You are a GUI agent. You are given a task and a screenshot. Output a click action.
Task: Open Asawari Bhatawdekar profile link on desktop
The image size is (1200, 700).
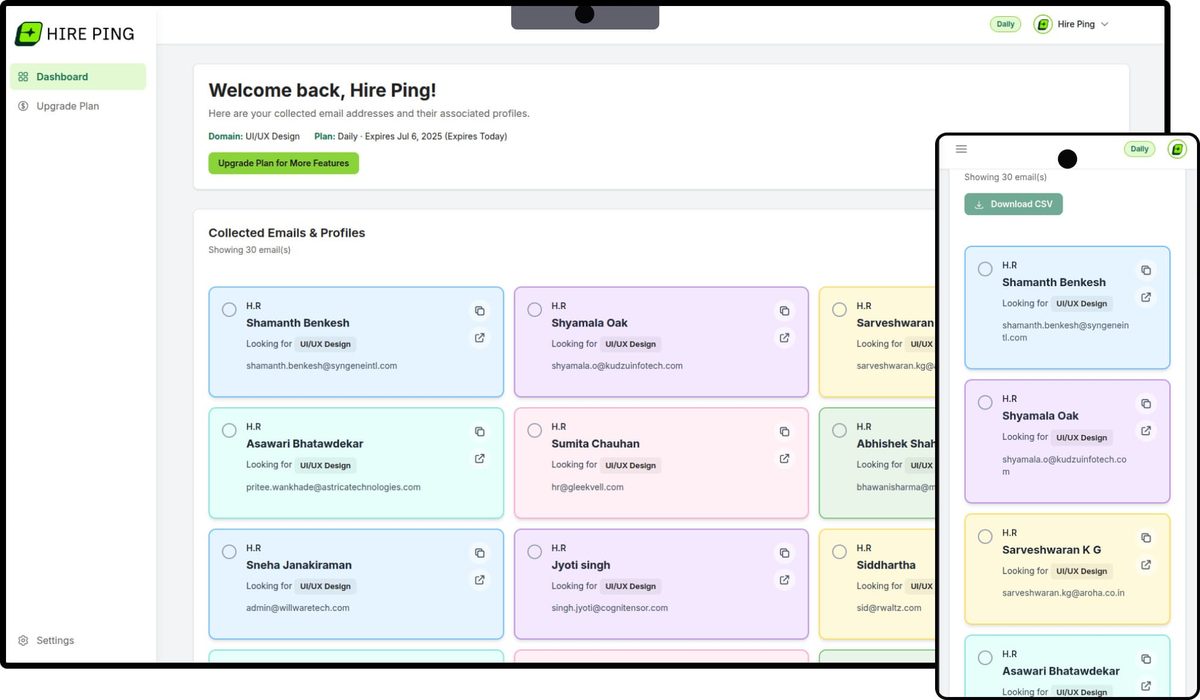479,459
